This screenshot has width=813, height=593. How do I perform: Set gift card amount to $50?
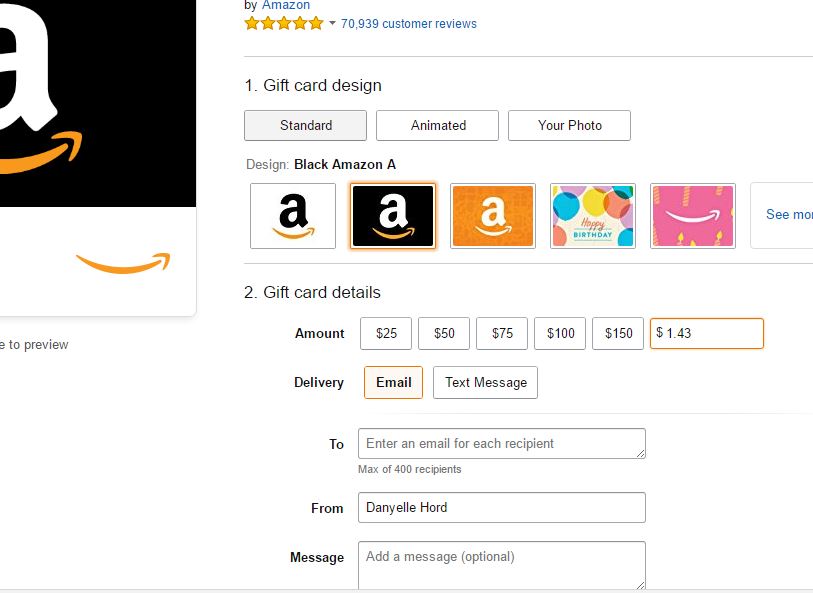pos(444,333)
